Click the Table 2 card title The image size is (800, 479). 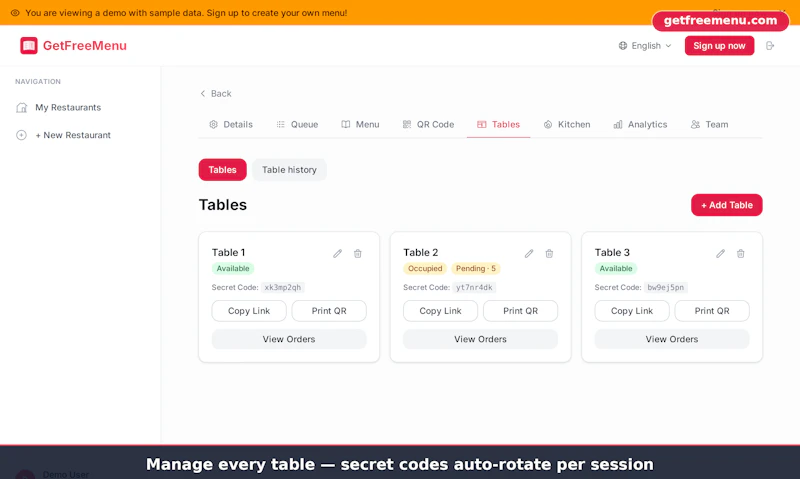tap(420, 253)
